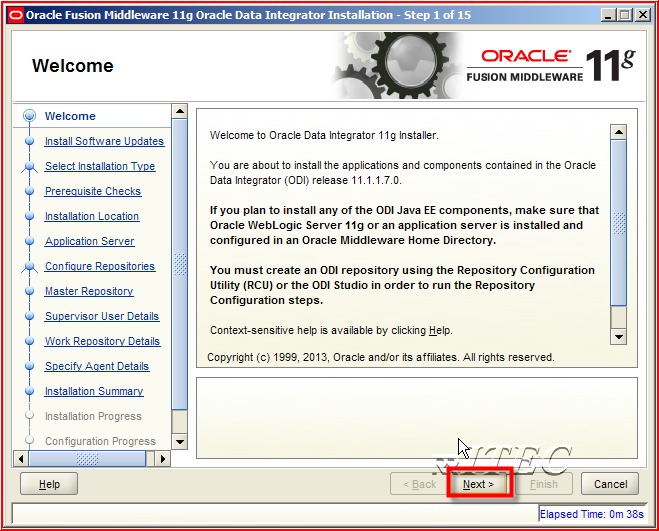This screenshot has width=659, height=531.
Task: Click the Select Installation Type branch icon
Action: [x=29, y=167]
